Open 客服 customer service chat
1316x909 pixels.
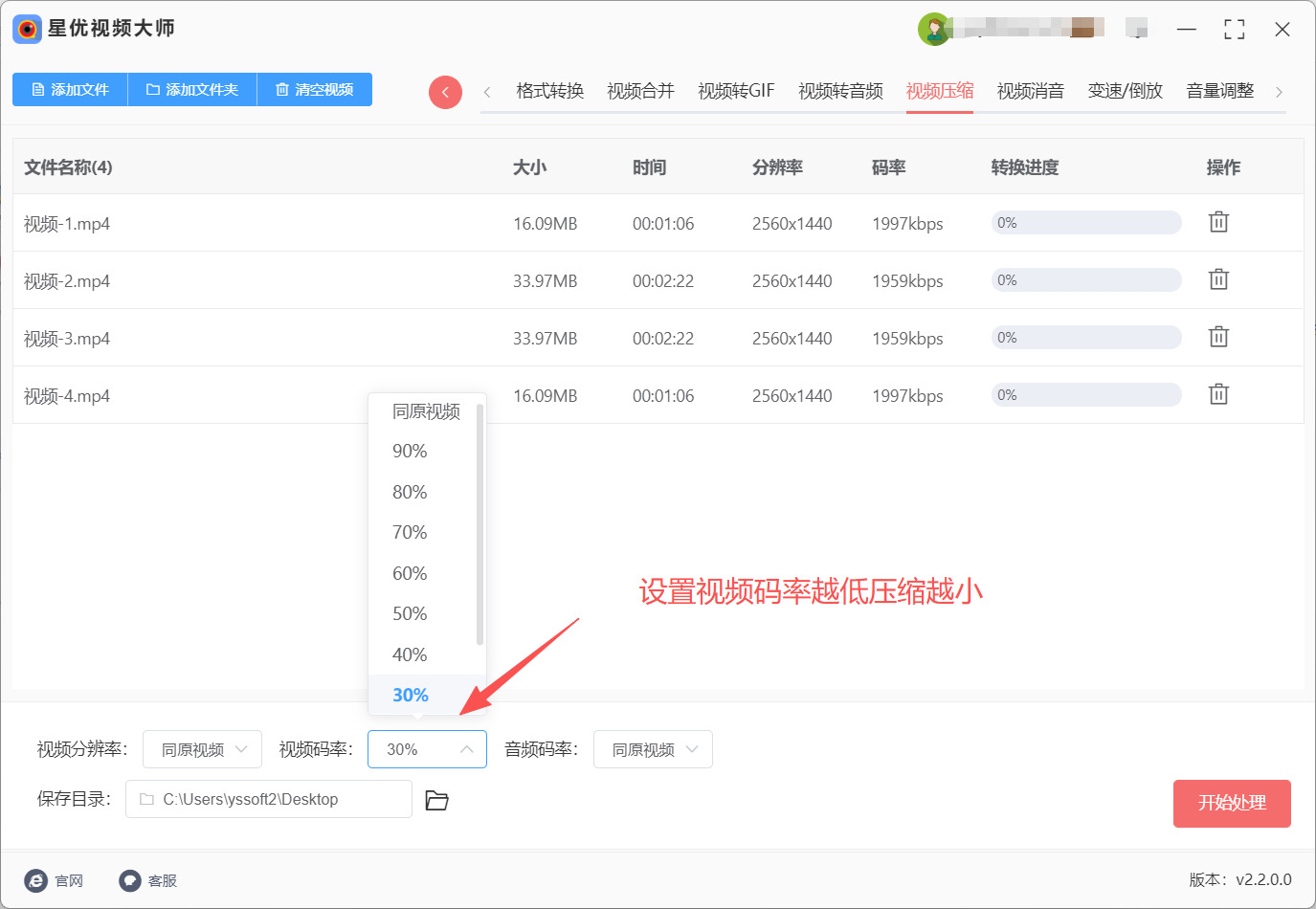tap(148, 880)
